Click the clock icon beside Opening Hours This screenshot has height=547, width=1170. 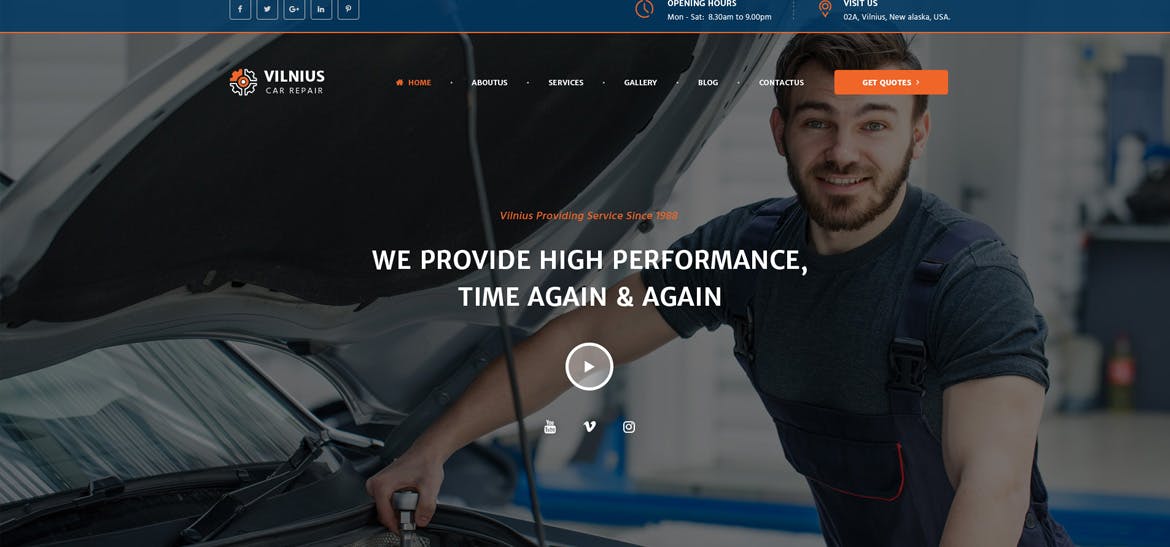(644, 8)
